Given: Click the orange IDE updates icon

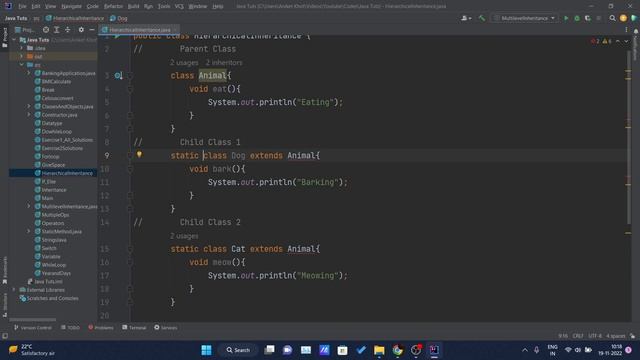Looking at the screenshot, I should tap(623, 18).
